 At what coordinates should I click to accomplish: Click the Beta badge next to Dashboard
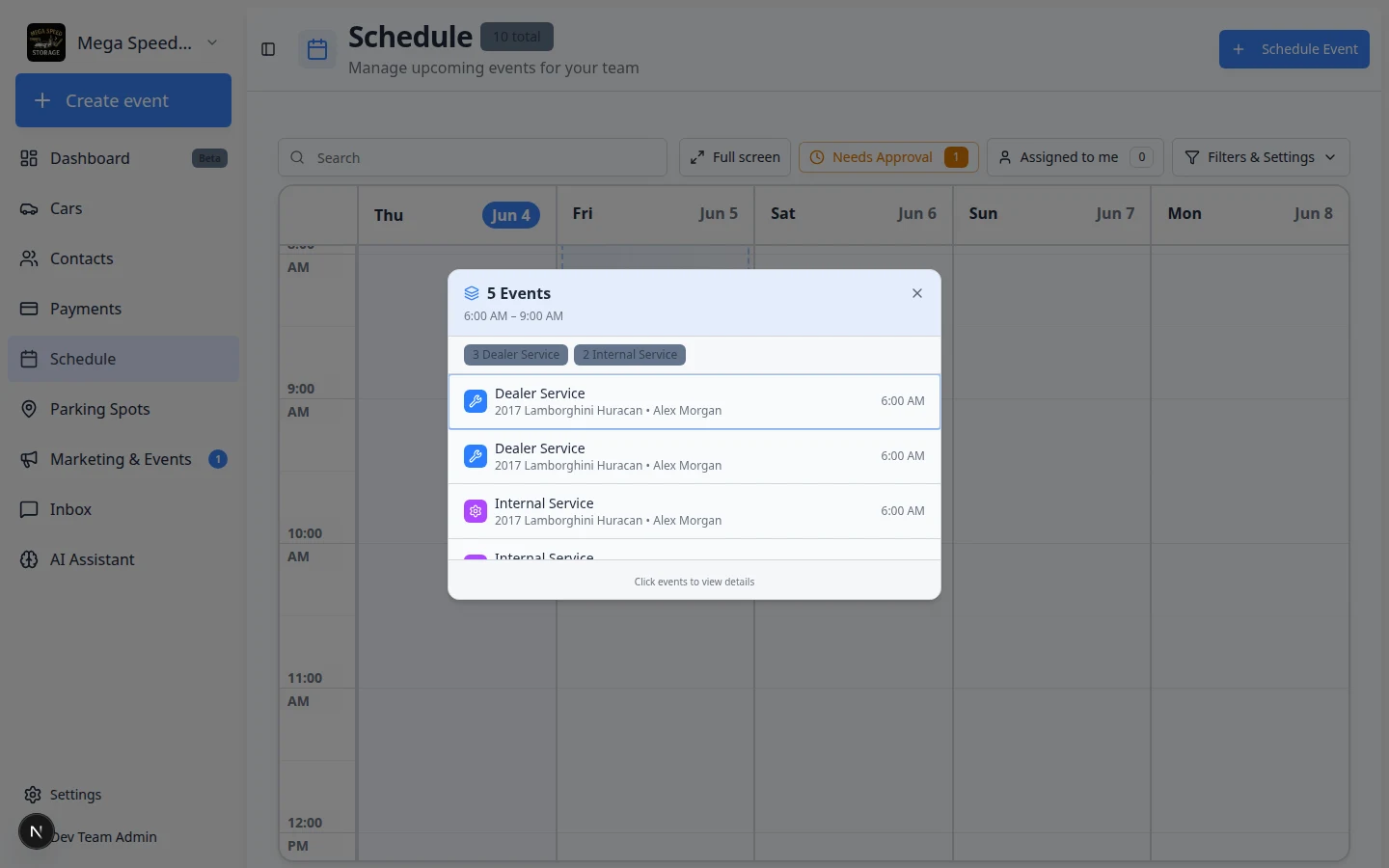point(209,158)
